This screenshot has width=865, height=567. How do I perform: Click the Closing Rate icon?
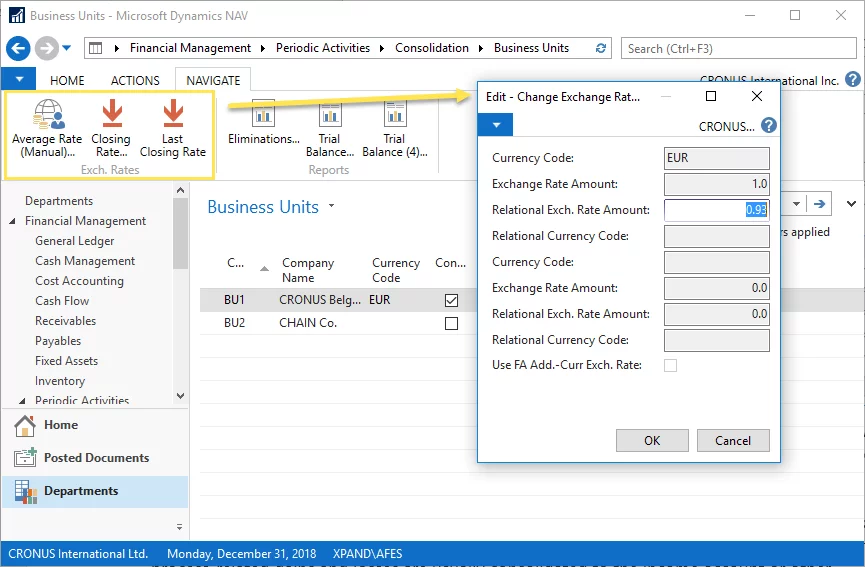(111, 114)
